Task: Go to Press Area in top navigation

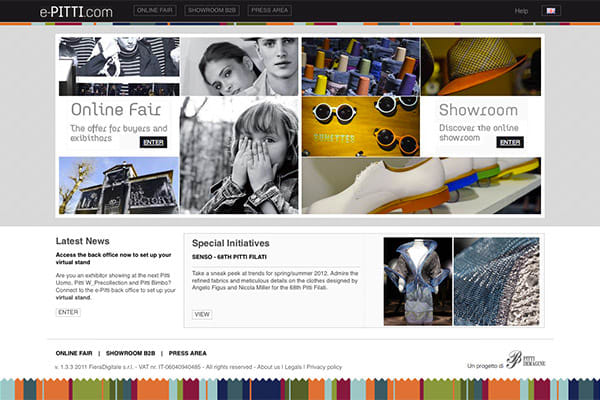Action: coord(269,11)
